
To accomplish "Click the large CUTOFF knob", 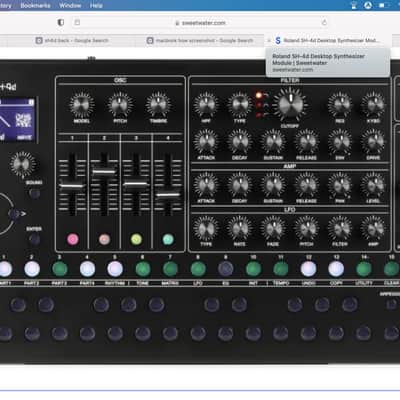I will pyautogui.click(x=290, y=105).
